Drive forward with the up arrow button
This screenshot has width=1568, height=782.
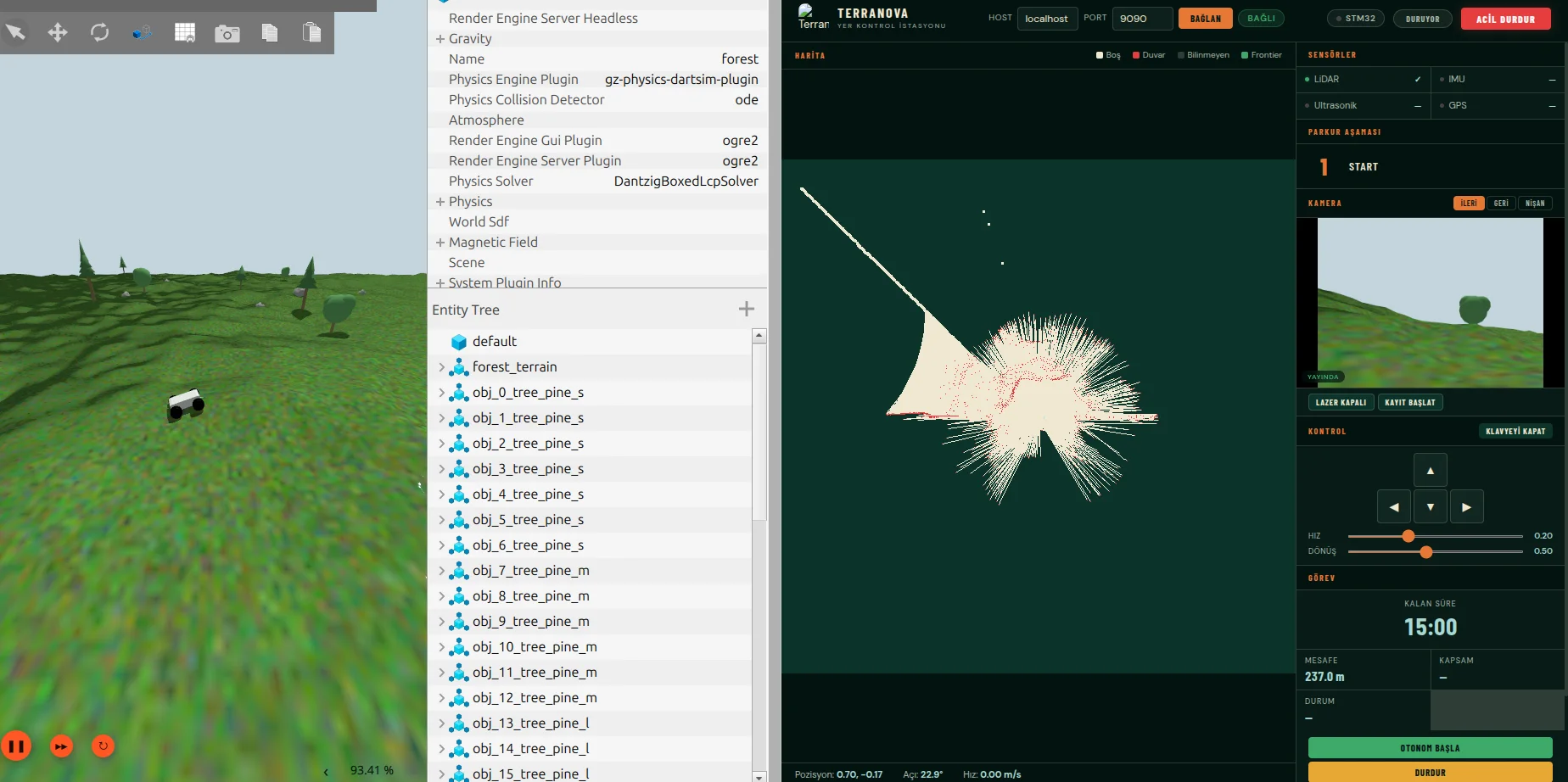pos(1431,471)
